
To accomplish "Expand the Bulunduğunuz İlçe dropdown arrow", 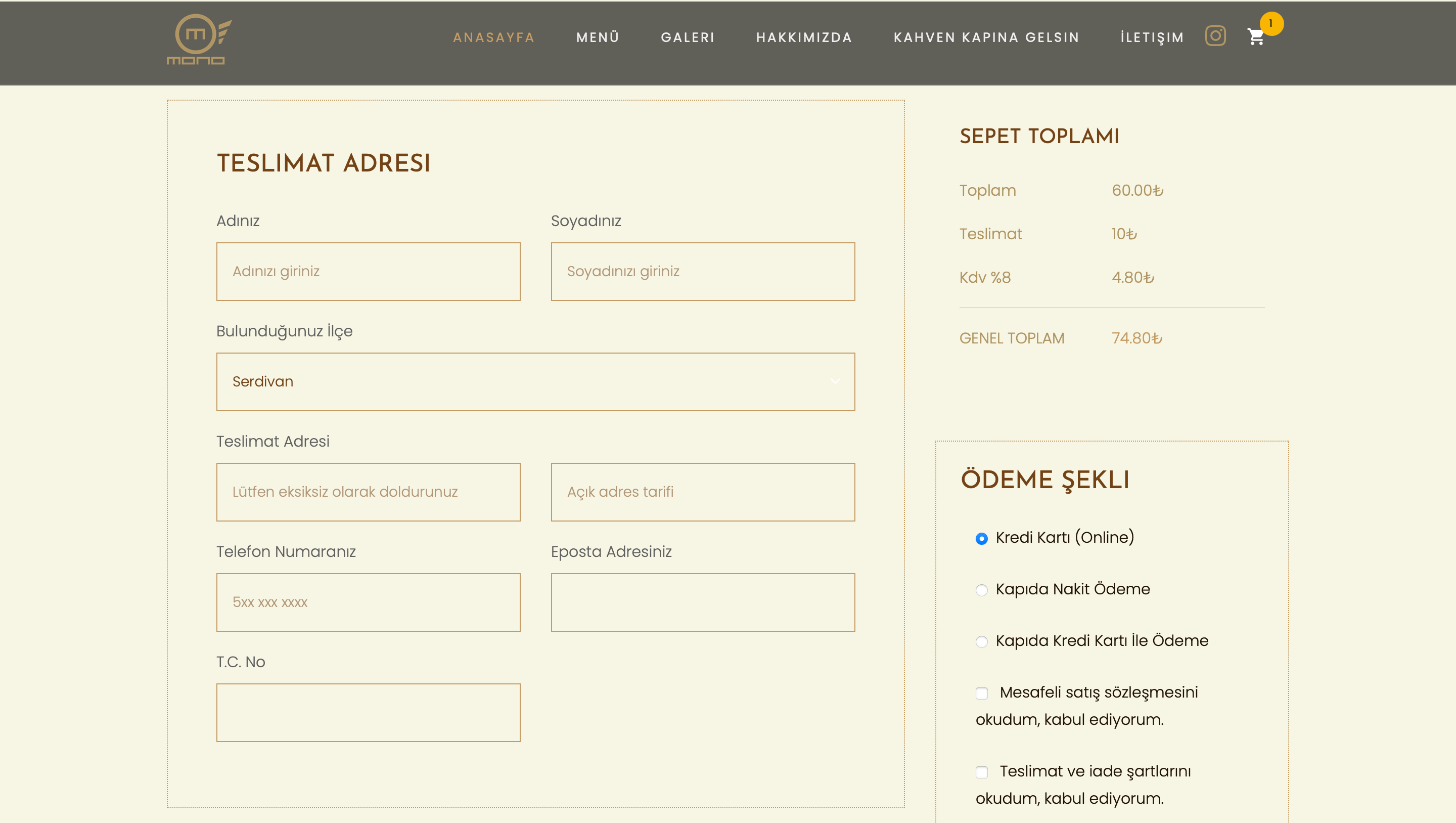I will tap(835, 381).
